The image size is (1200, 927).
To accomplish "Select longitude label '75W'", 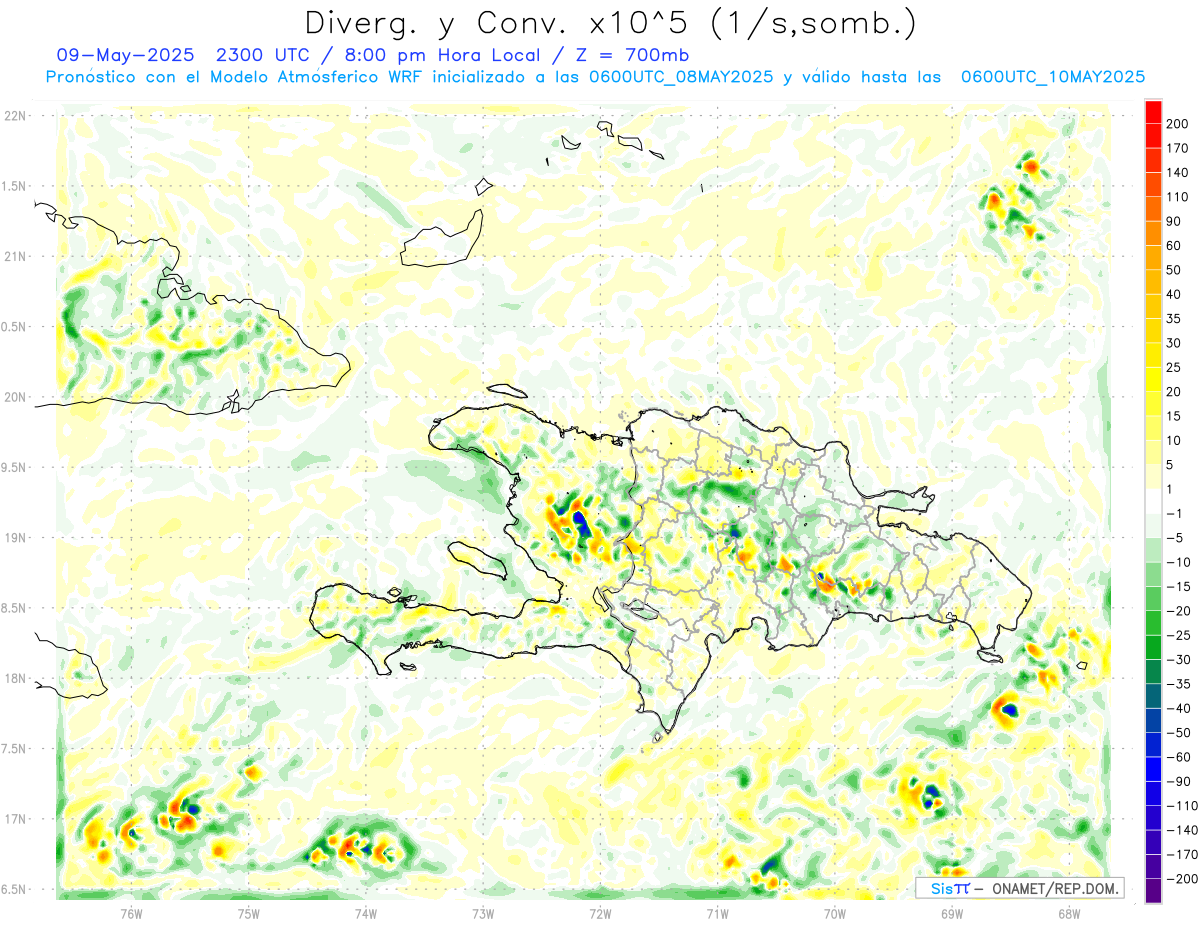I will click(249, 913).
